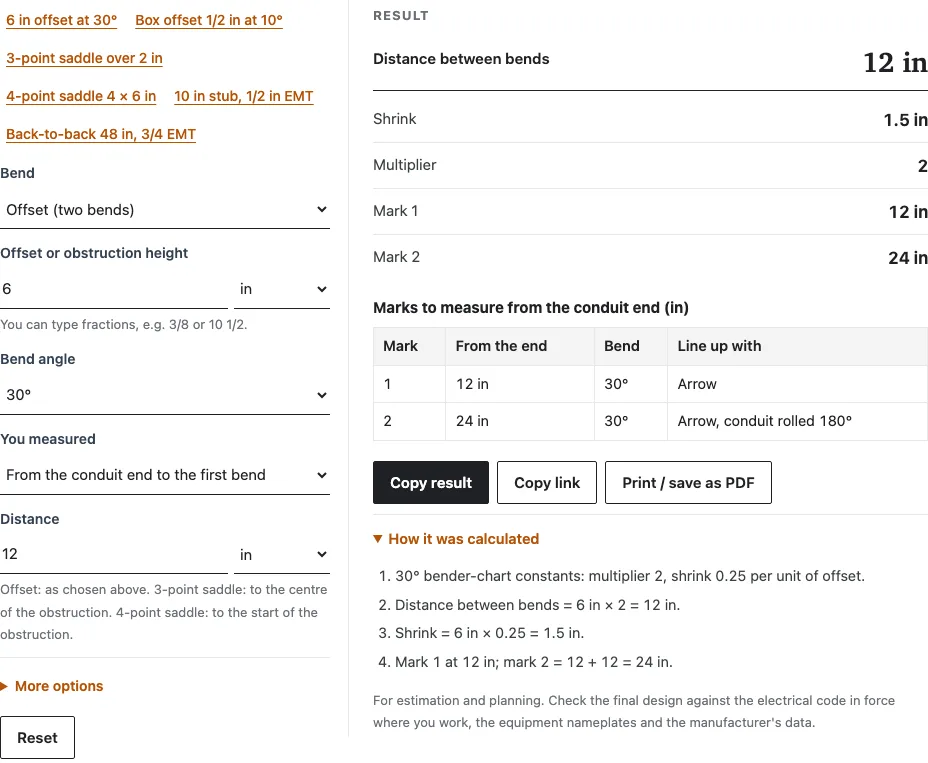Load the 3-point saddle over 2 in example

pyautogui.click(x=84, y=58)
